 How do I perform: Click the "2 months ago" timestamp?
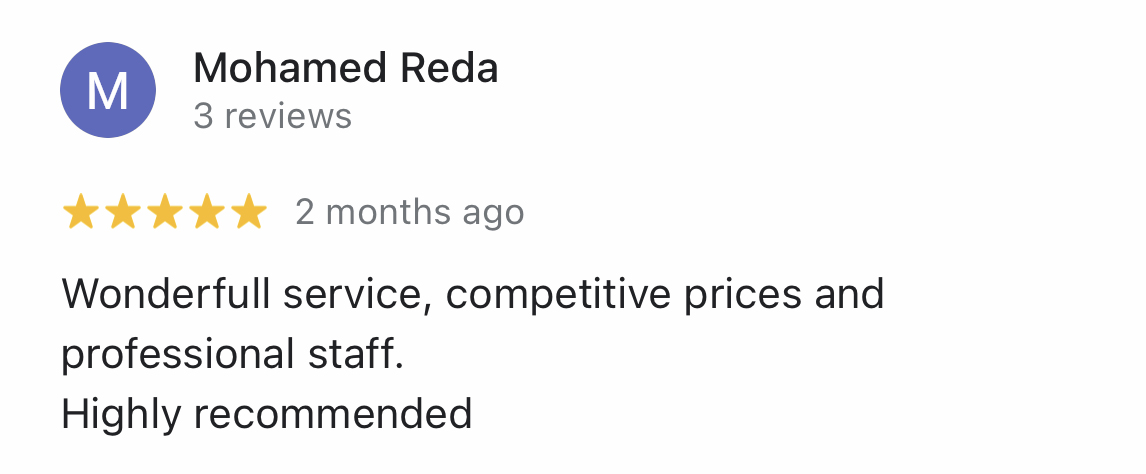pos(409,212)
